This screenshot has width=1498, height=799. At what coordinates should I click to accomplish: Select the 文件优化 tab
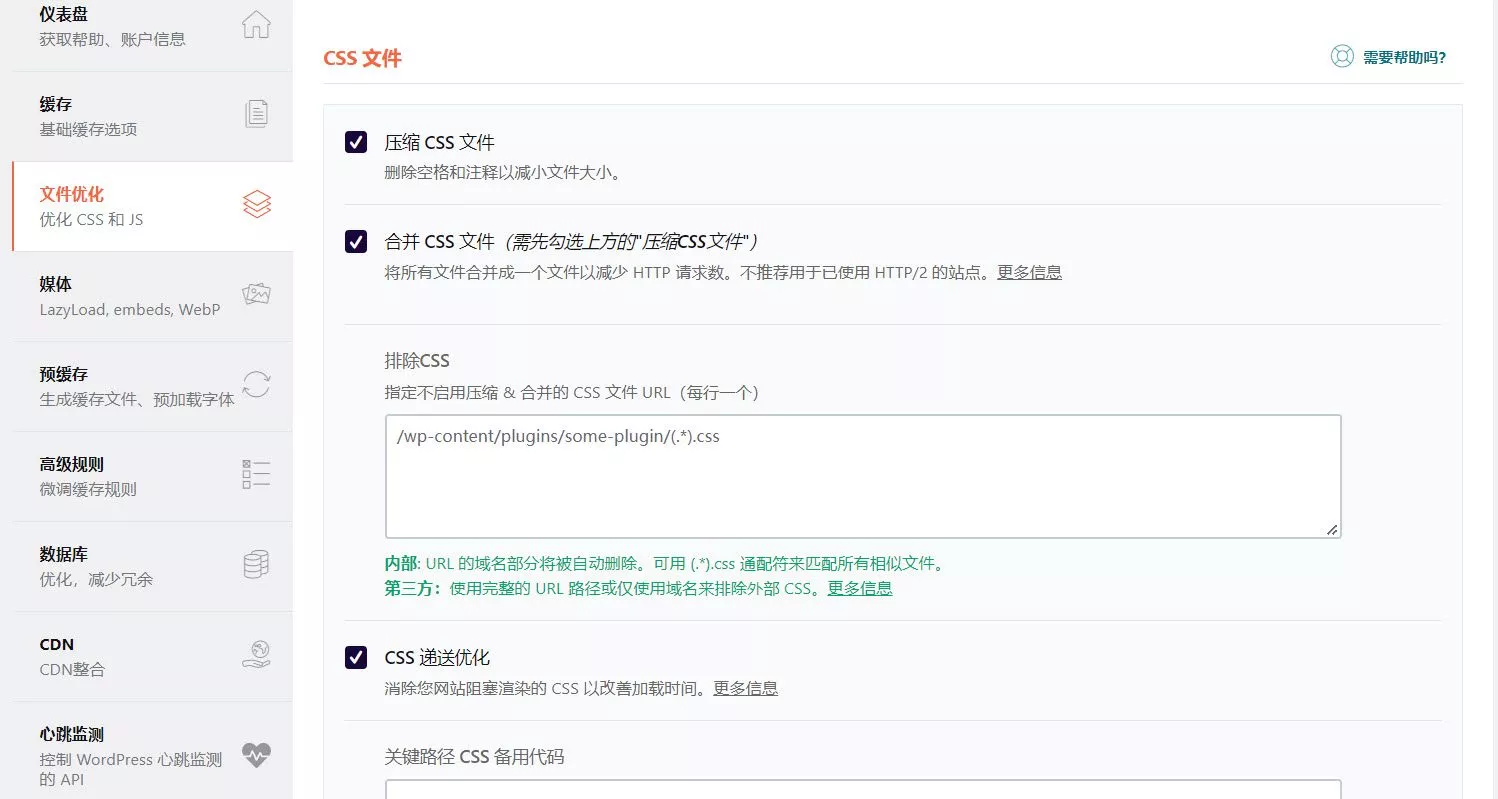152,206
